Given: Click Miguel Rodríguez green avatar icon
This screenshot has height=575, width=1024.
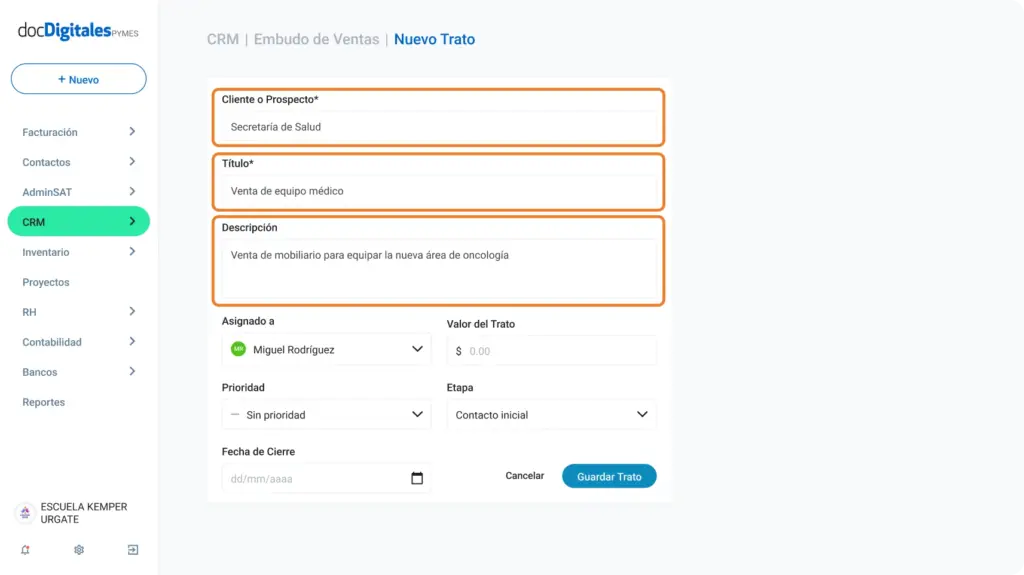Looking at the screenshot, I should click(x=238, y=350).
